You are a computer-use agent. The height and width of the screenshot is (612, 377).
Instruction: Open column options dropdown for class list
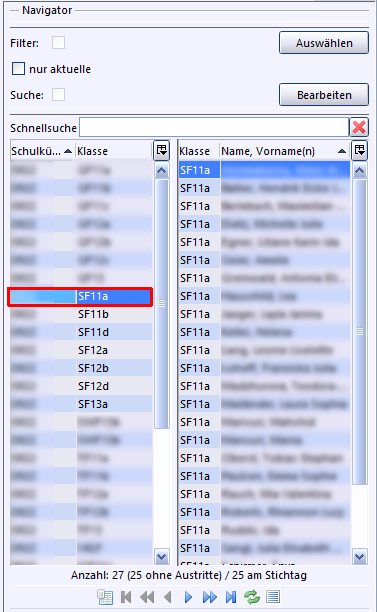pos(162,150)
